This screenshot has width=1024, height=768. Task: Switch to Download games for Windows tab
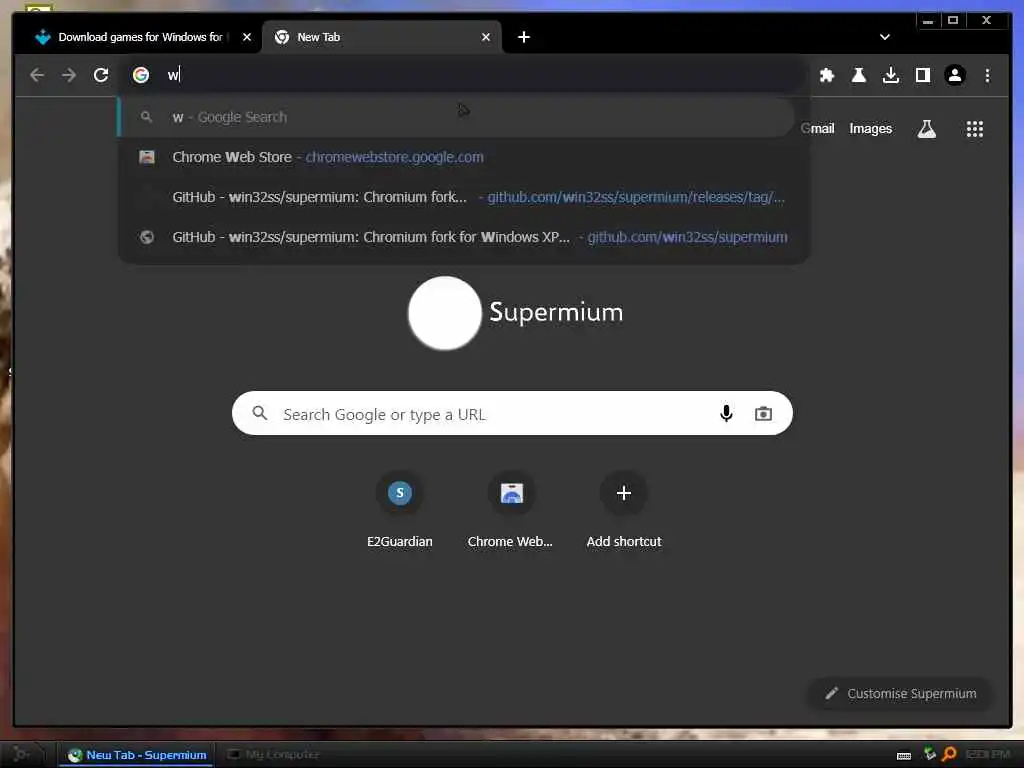point(138,37)
